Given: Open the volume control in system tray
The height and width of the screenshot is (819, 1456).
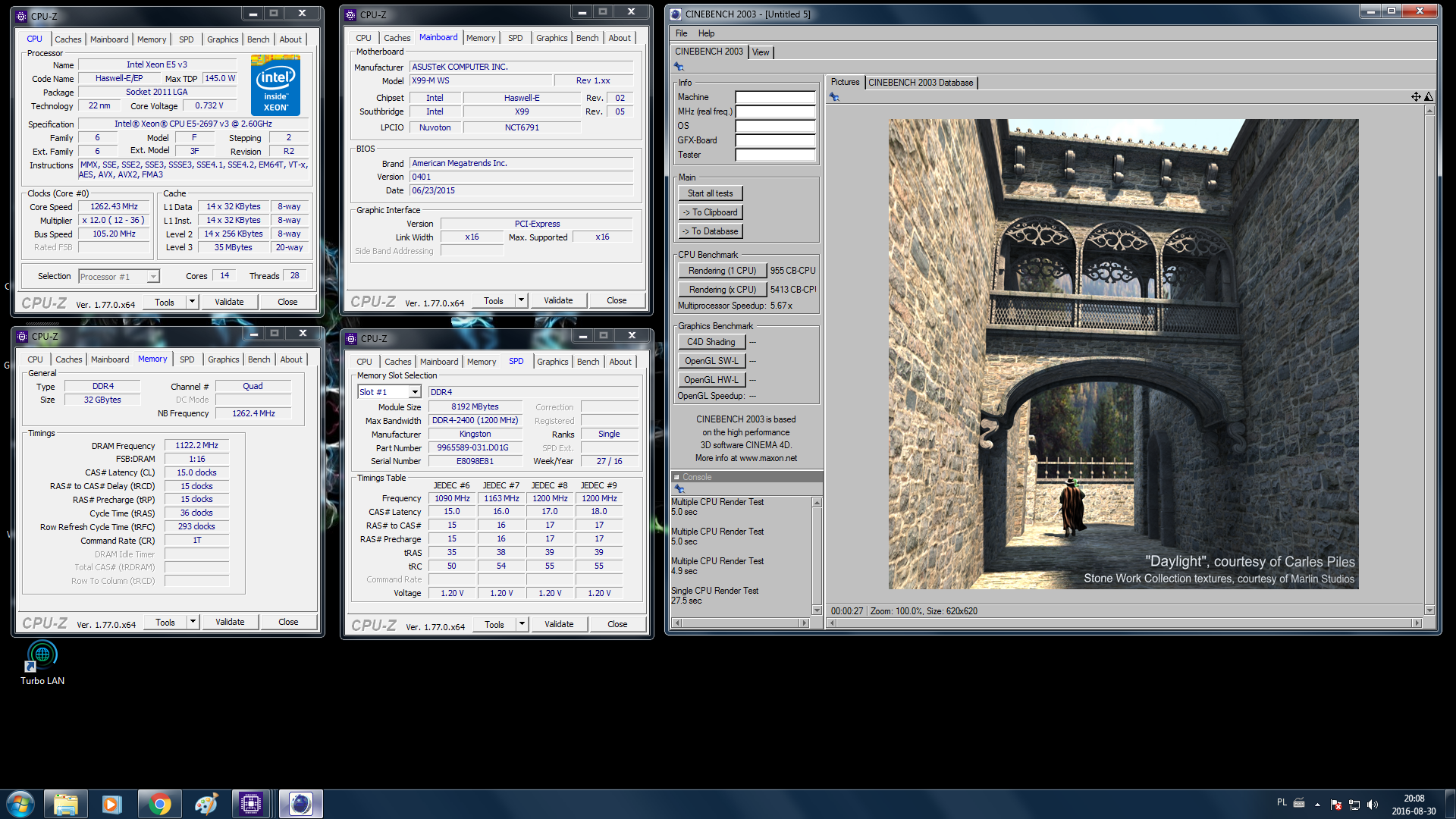Looking at the screenshot, I should click(x=1373, y=805).
